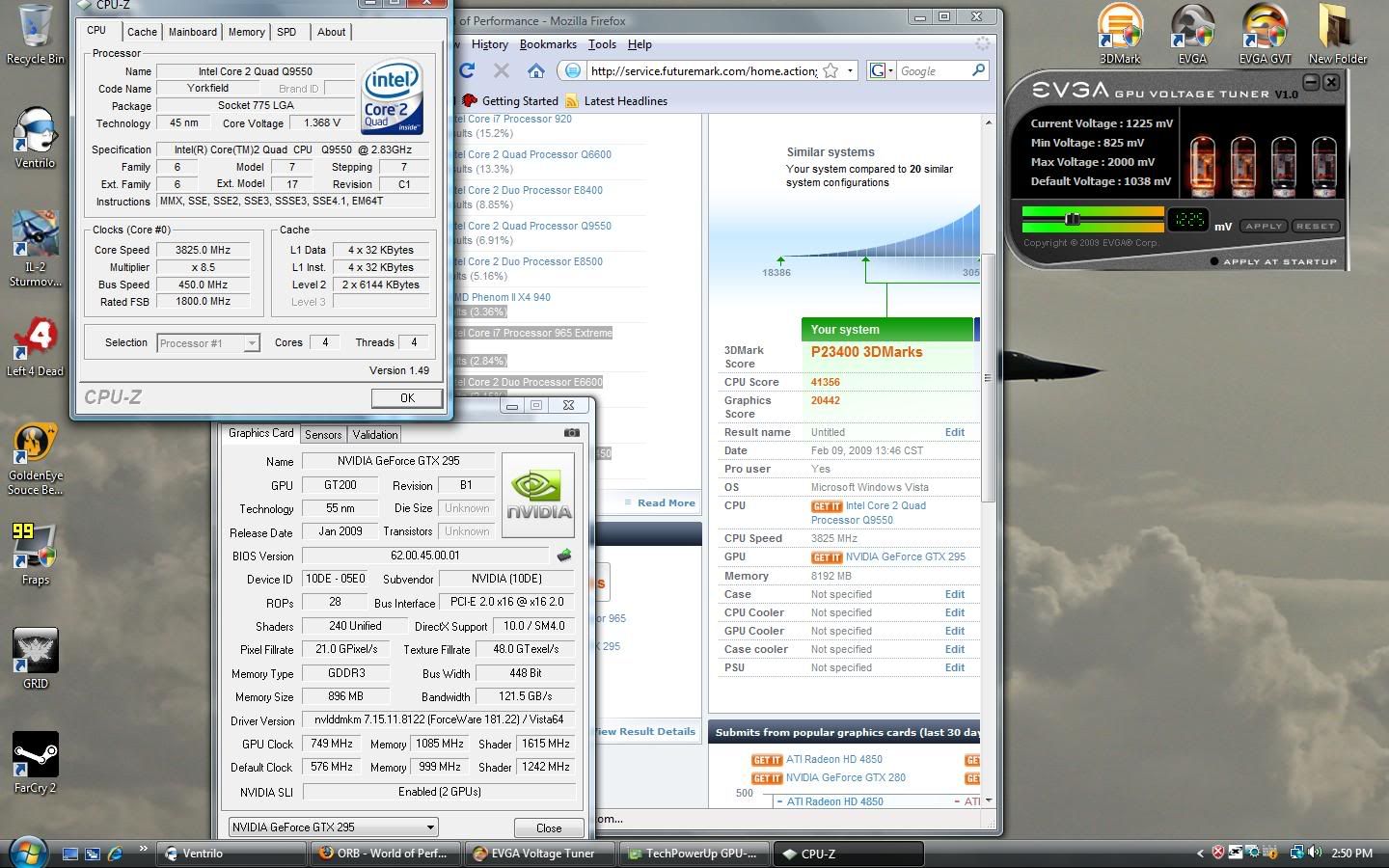Bookmark this page with the star icon
Image resolution: width=1389 pixels, height=868 pixels.
[x=830, y=70]
